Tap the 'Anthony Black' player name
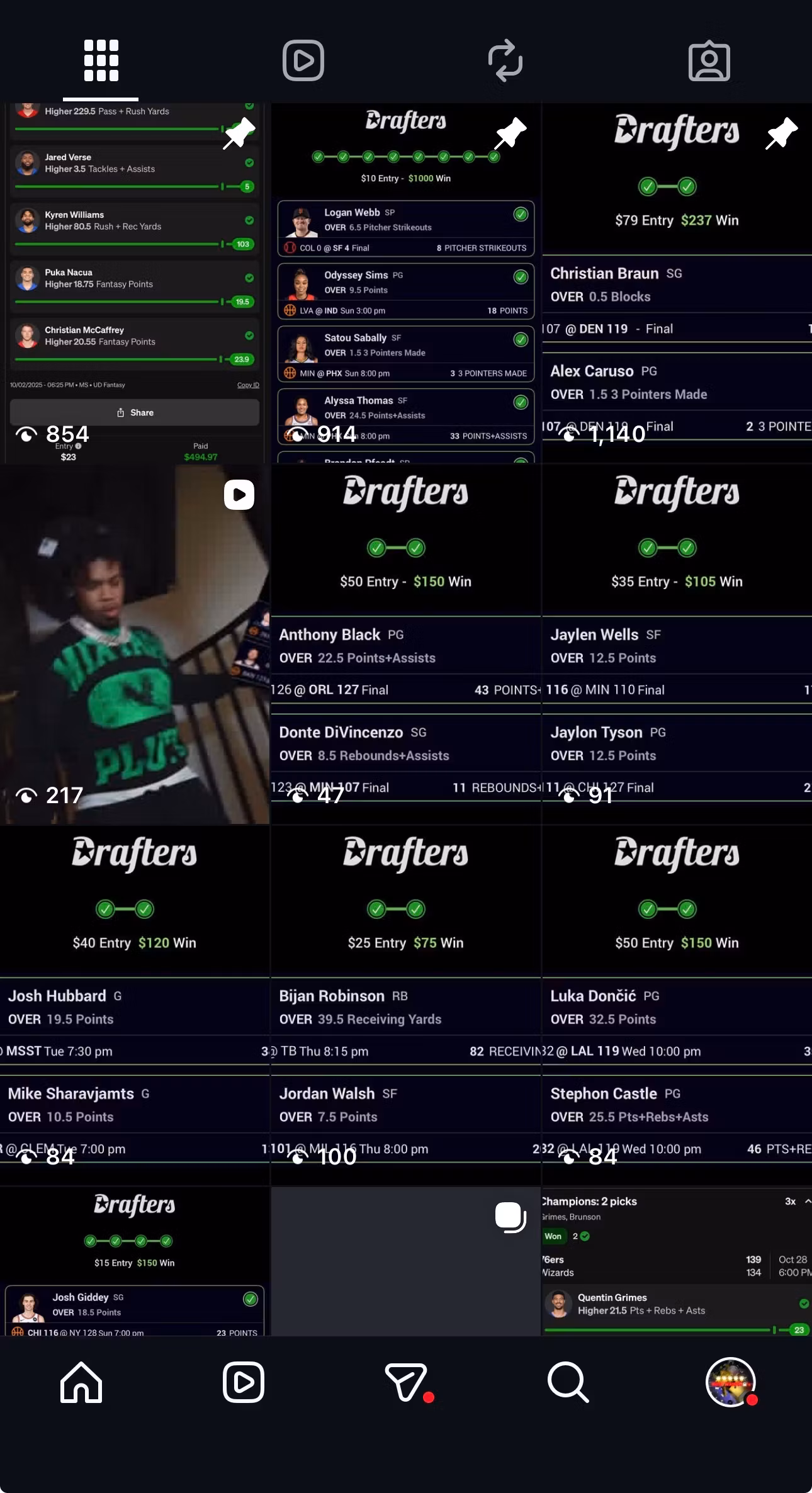 [330, 634]
